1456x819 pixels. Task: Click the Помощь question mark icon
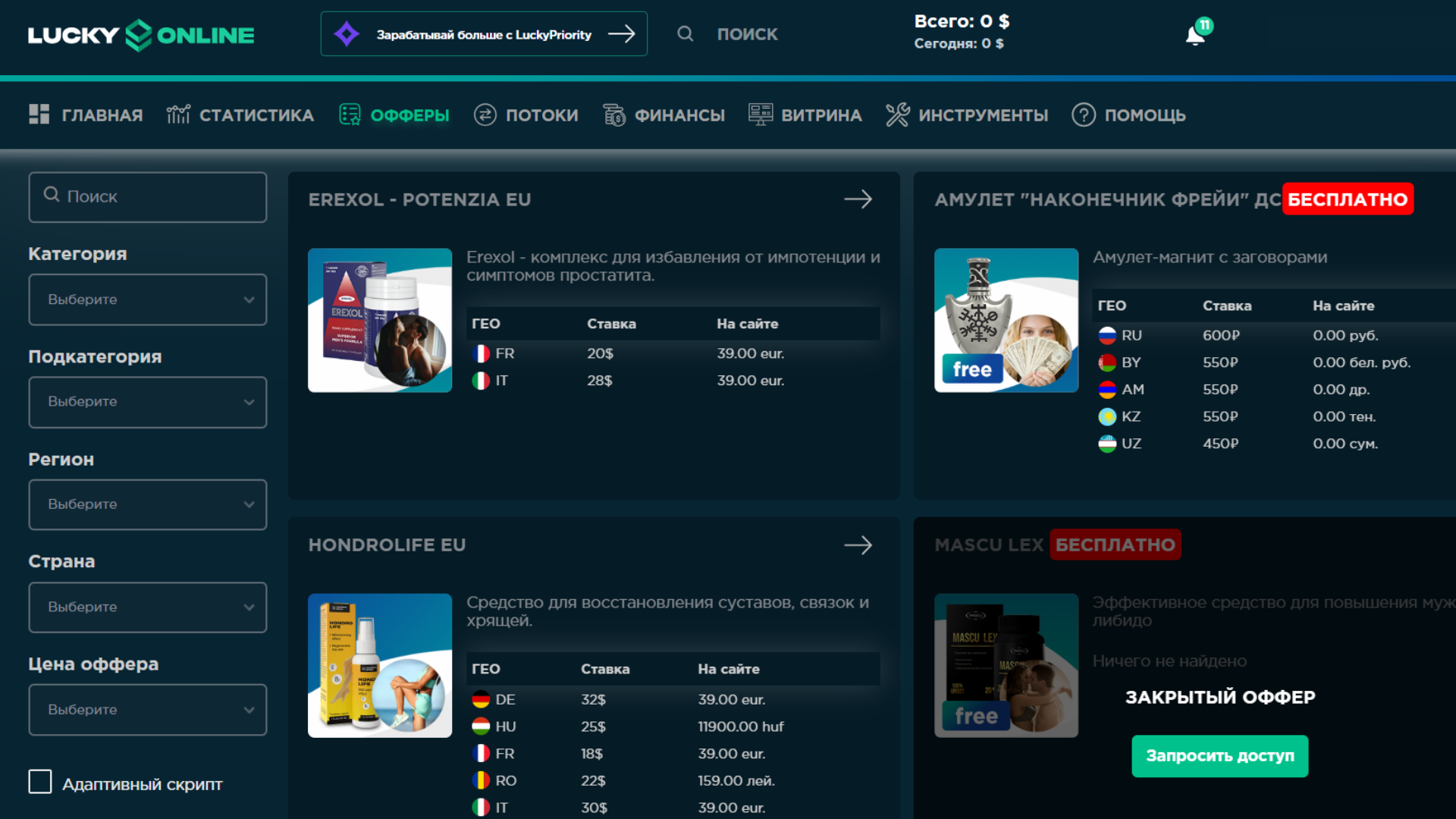click(1084, 115)
